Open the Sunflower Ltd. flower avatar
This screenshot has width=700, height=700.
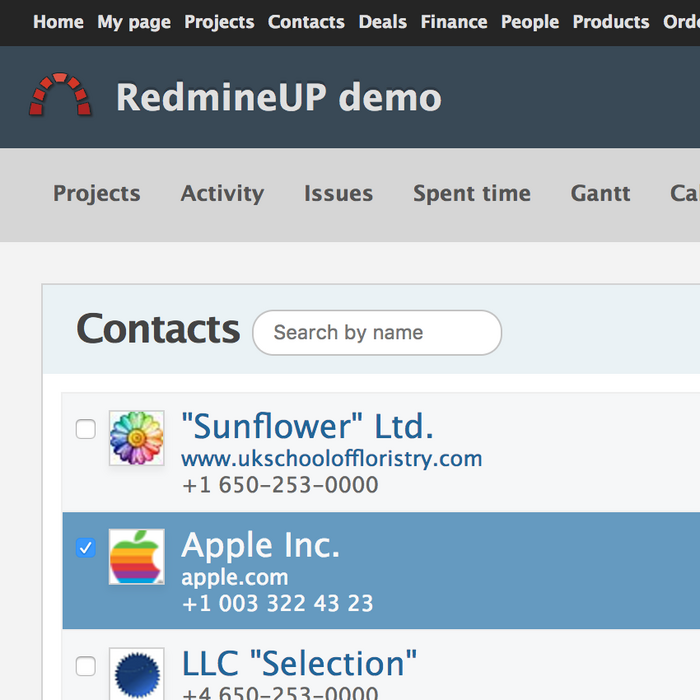(136, 438)
